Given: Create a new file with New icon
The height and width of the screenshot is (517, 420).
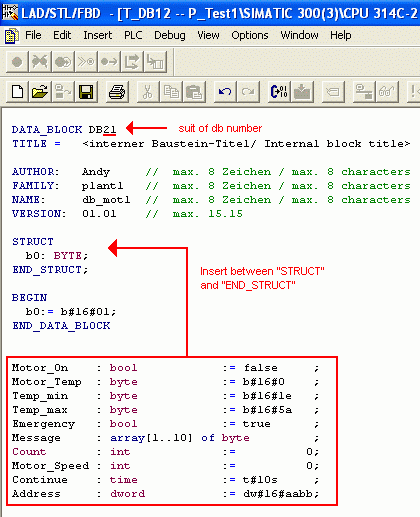Looking at the screenshot, I should tap(17, 91).
